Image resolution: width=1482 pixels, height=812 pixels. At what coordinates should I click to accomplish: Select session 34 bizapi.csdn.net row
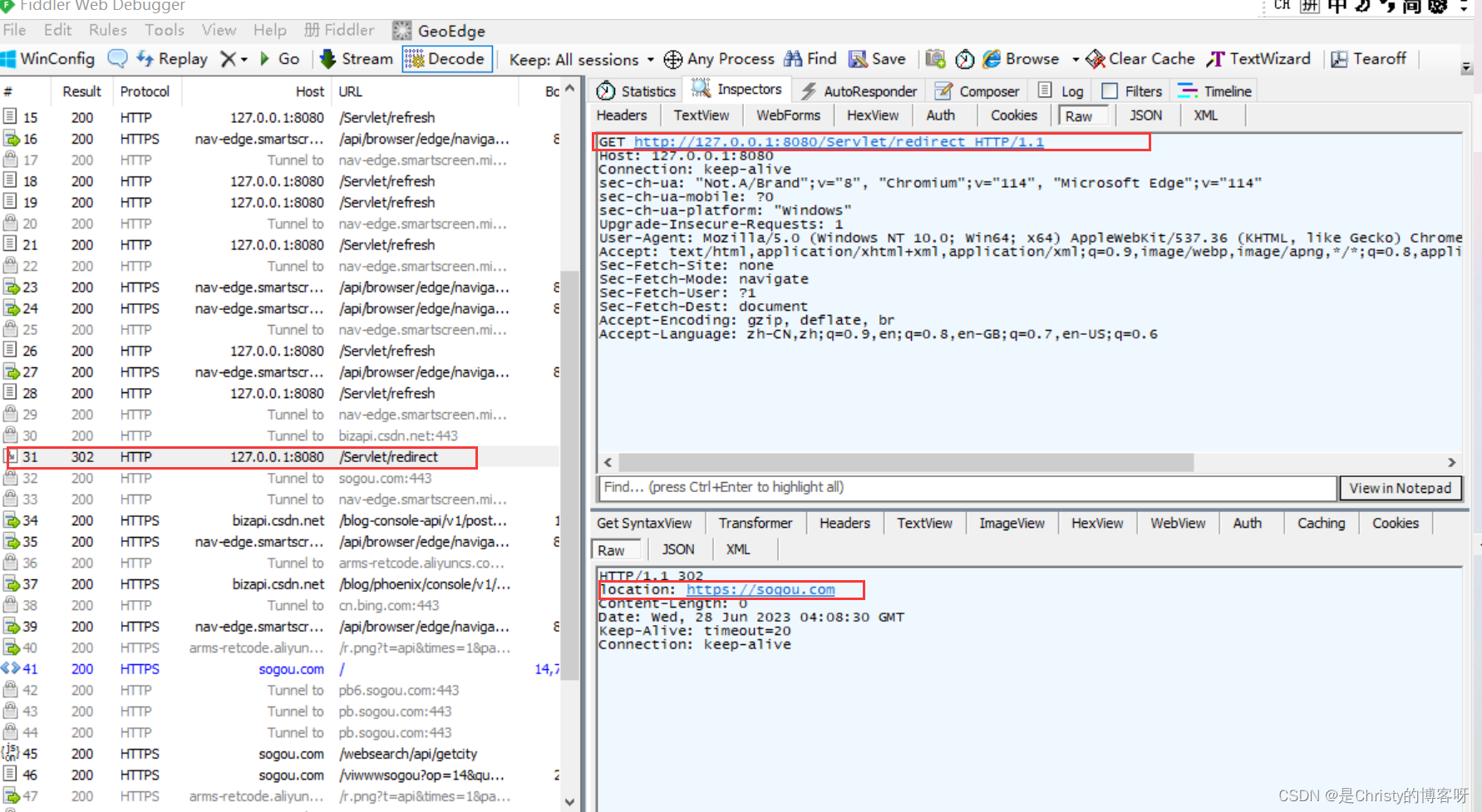[280, 521]
